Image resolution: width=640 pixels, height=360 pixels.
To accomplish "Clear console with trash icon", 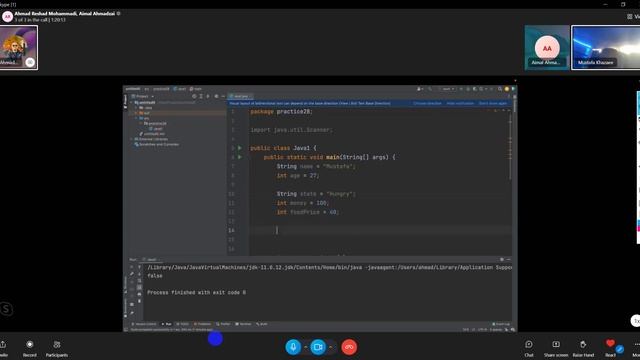I will click(x=139, y=301).
